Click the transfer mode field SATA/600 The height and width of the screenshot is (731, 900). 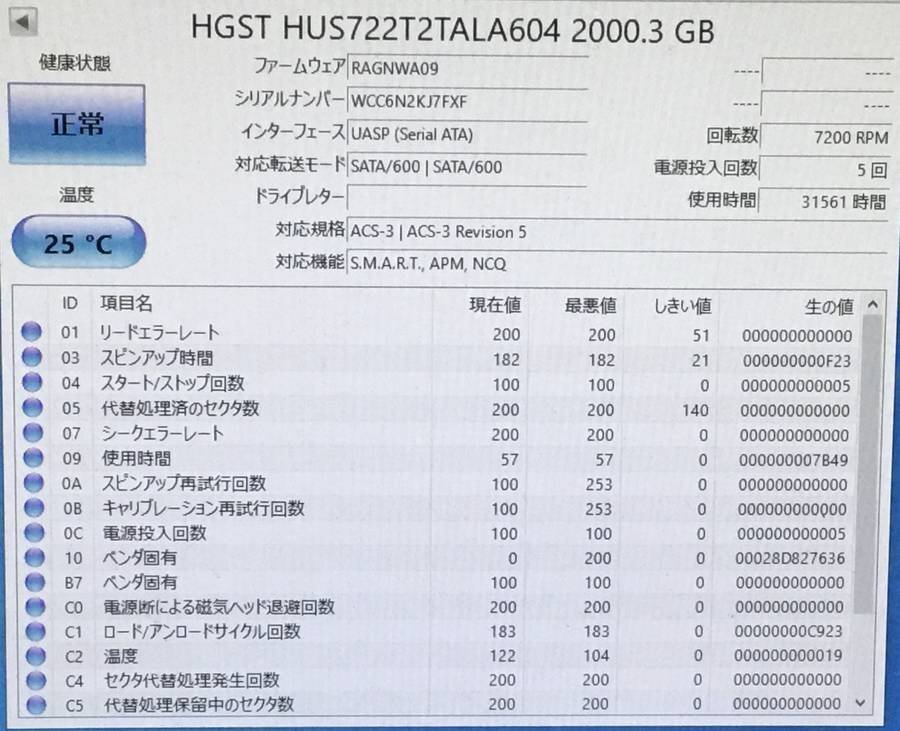(467, 167)
